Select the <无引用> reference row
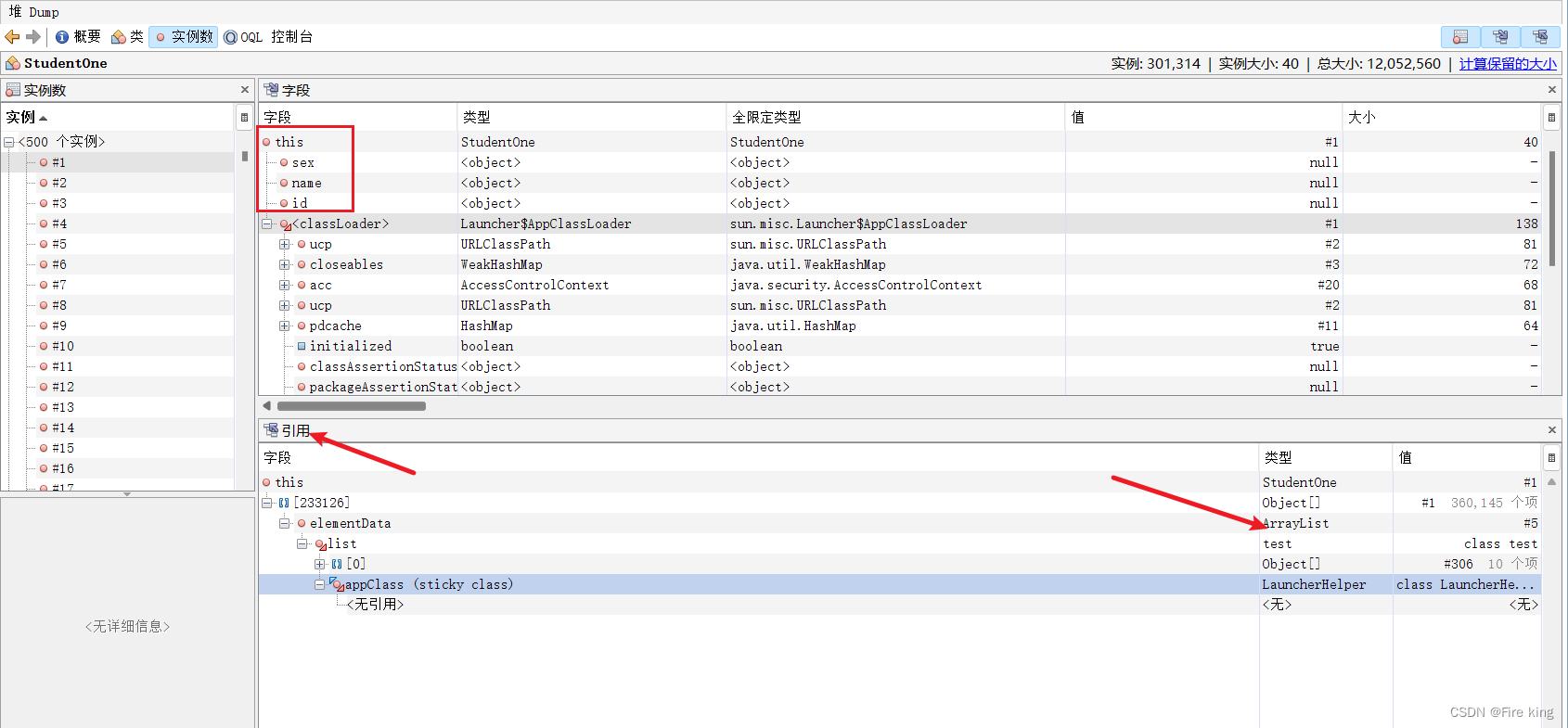The width and height of the screenshot is (1568, 728). coord(900,605)
